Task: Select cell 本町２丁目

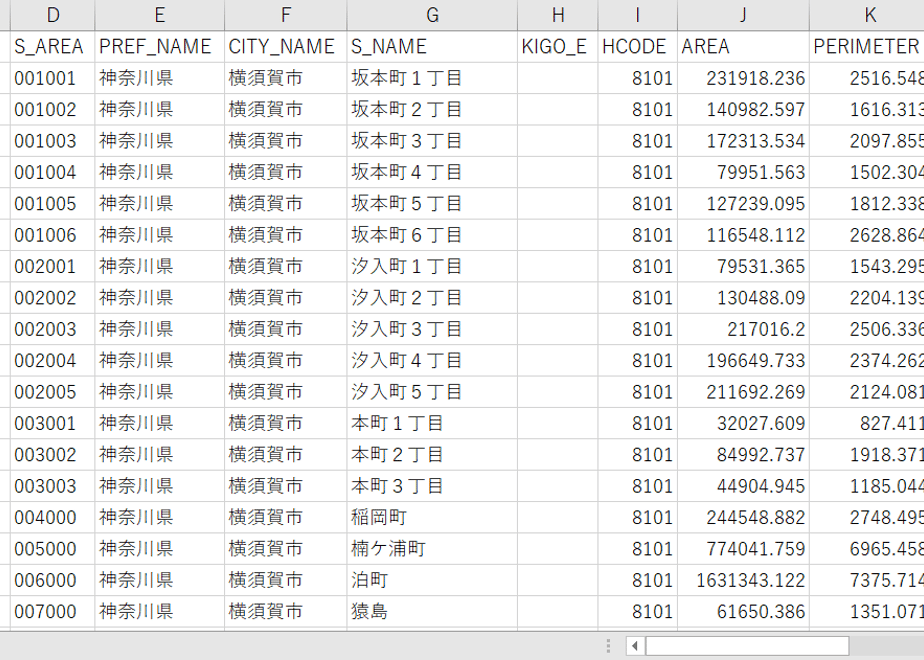Action: click(432, 455)
